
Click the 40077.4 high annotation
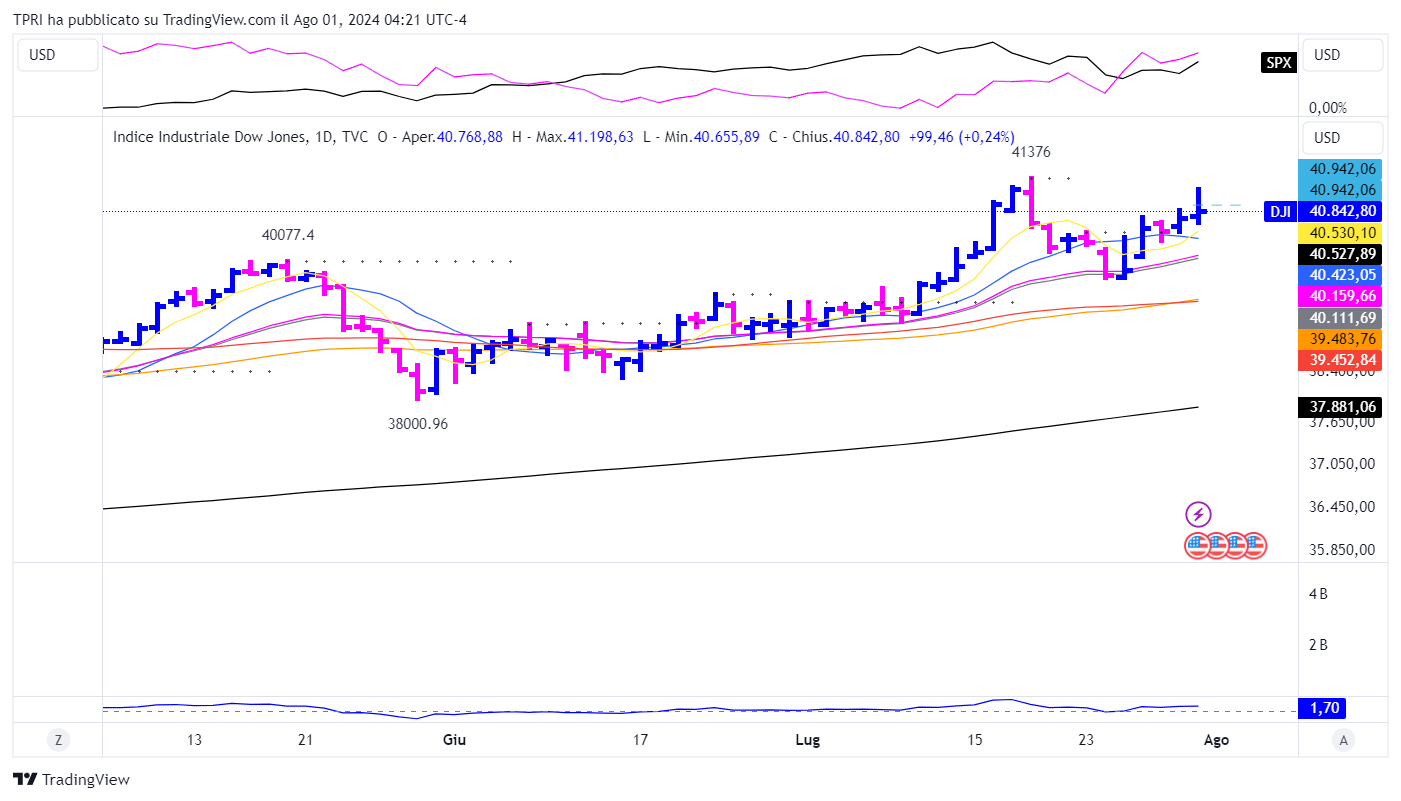pos(288,235)
